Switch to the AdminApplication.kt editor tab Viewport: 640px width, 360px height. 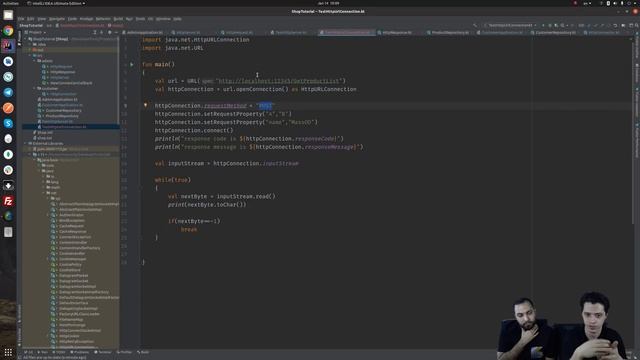point(144,32)
